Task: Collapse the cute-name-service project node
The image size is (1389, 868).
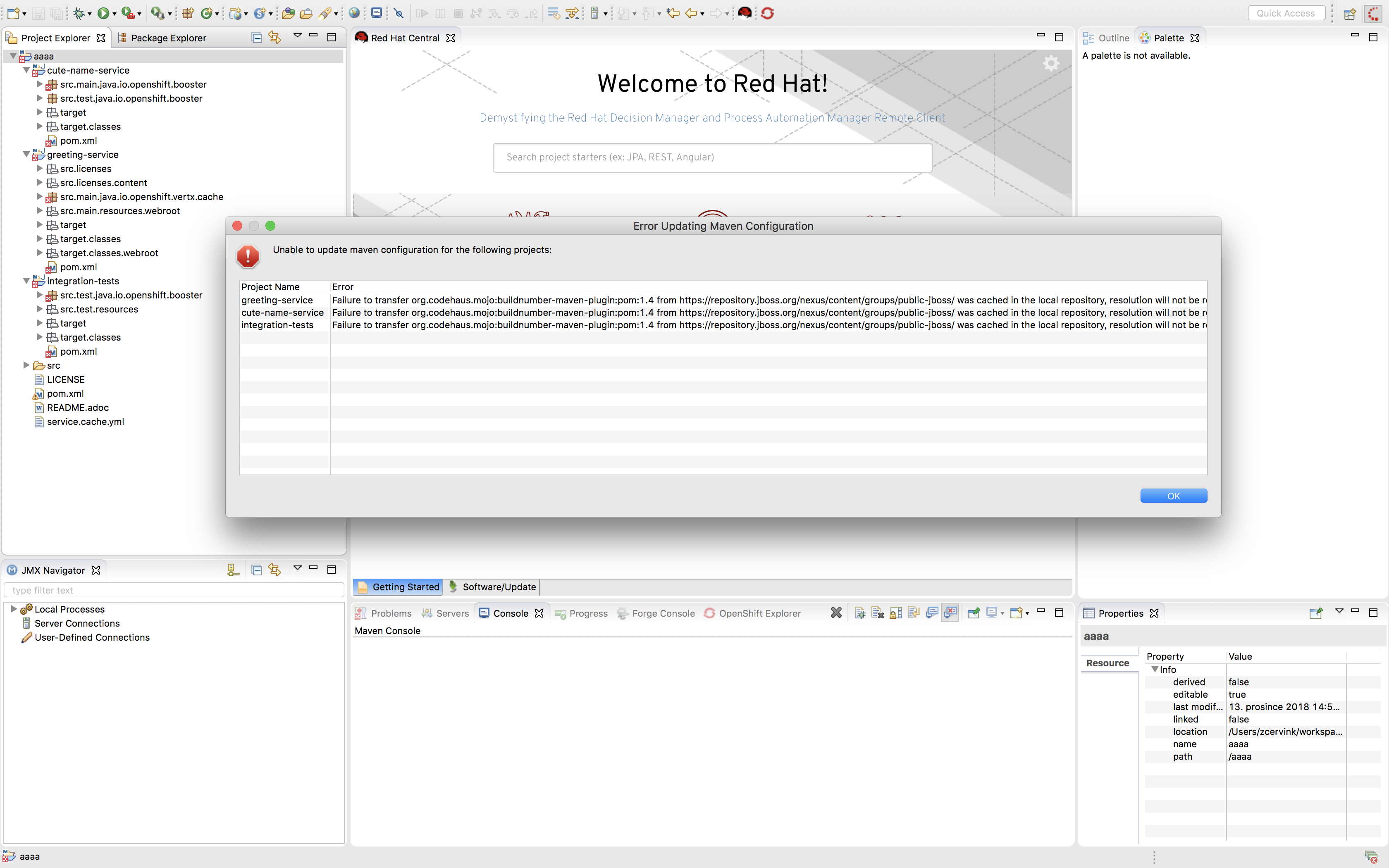Action: (x=26, y=70)
